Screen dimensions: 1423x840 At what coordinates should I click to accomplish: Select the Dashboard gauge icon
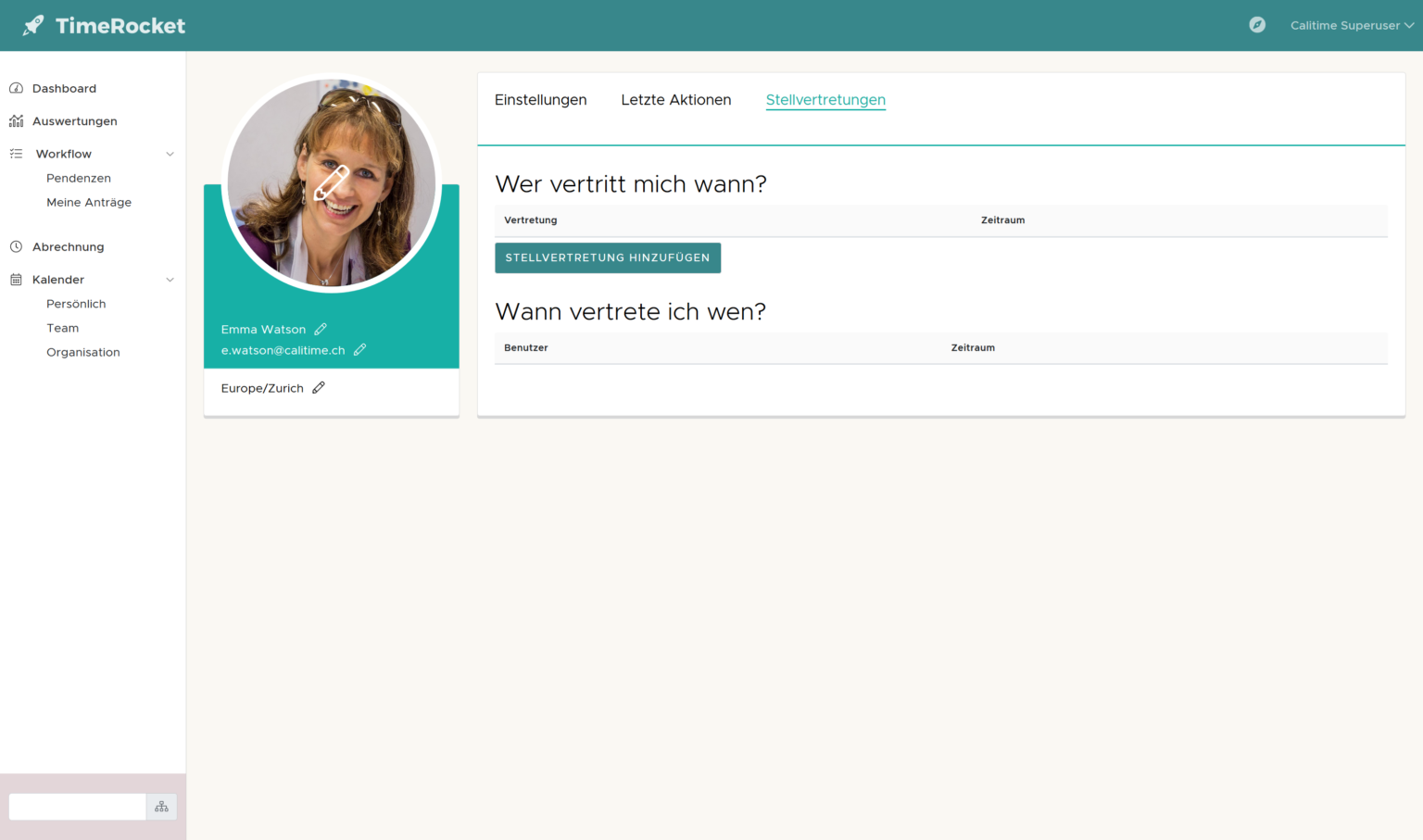16,87
